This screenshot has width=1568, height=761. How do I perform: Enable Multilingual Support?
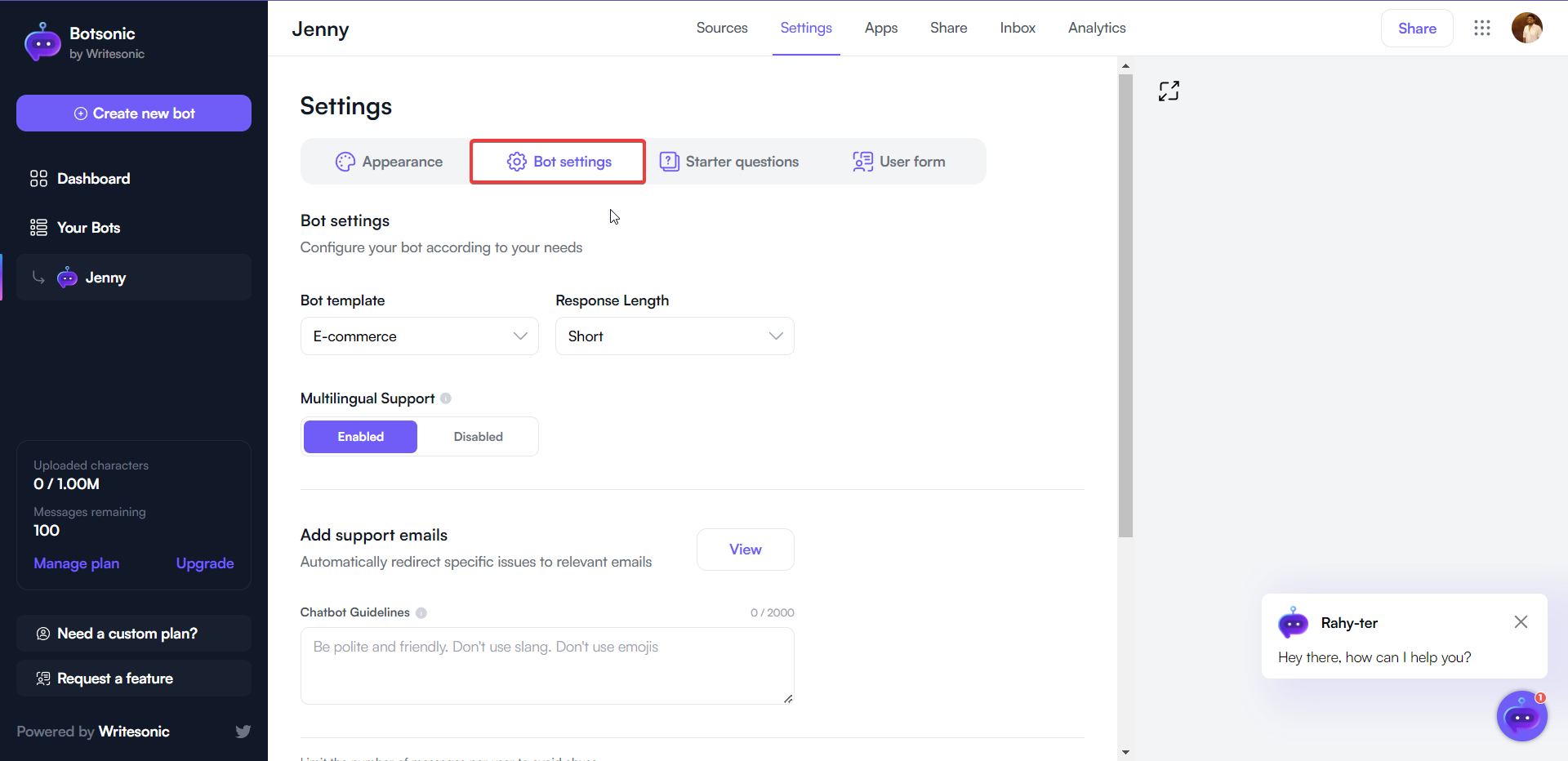[x=359, y=436]
